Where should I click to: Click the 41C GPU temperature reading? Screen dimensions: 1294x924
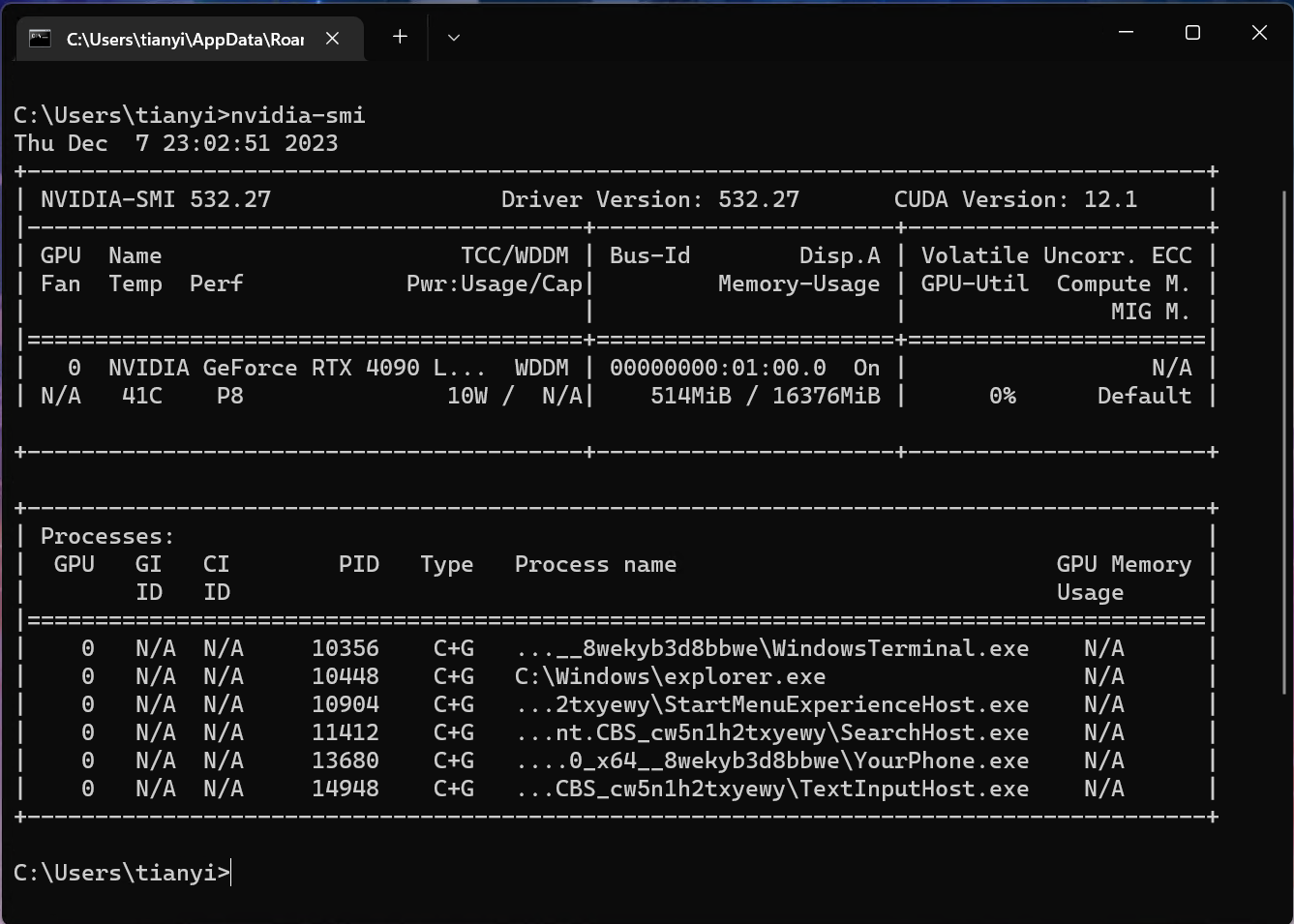[x=142, y=396]
